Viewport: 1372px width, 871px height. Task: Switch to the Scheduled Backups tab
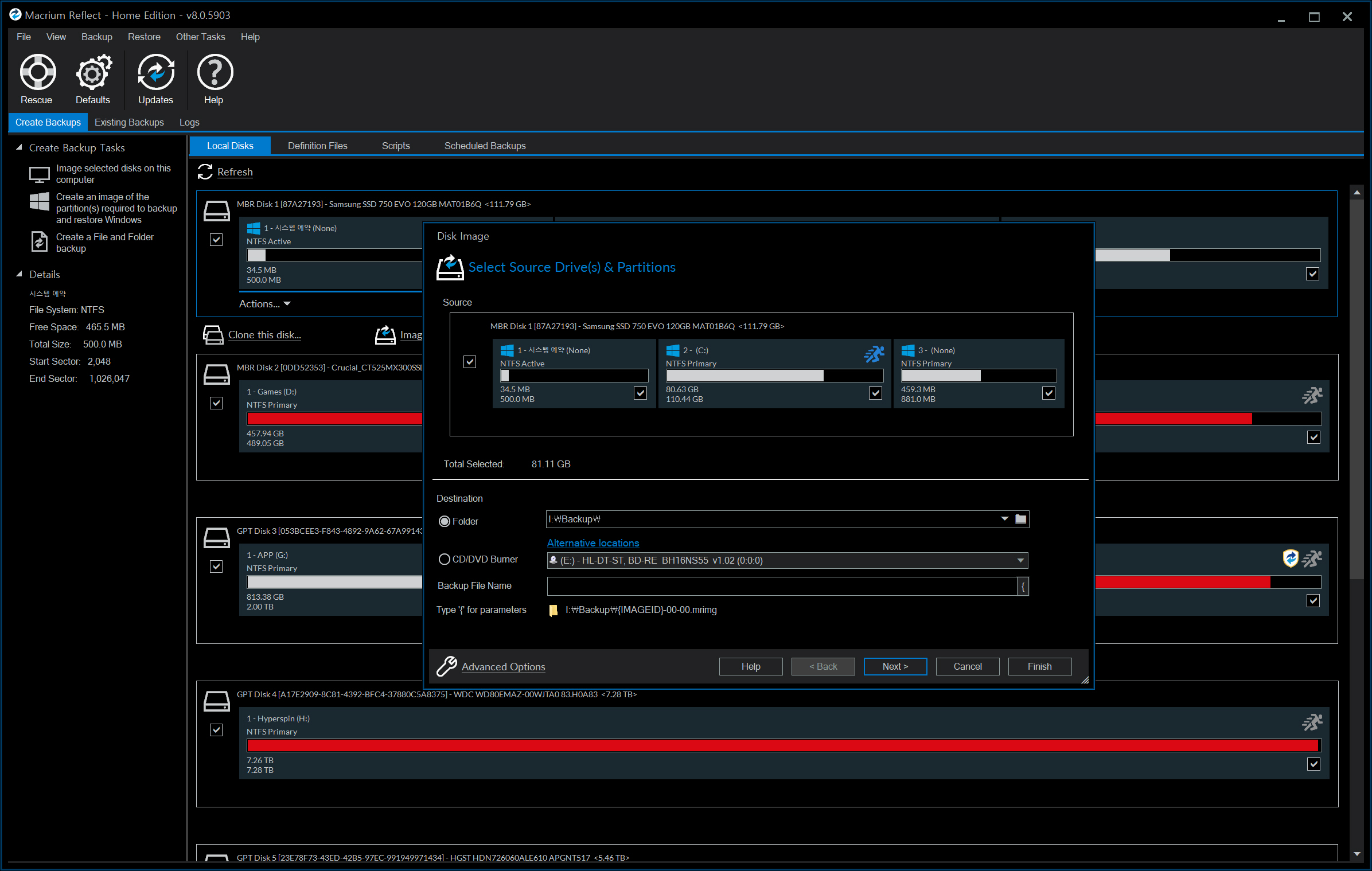[x=485, y=146]
